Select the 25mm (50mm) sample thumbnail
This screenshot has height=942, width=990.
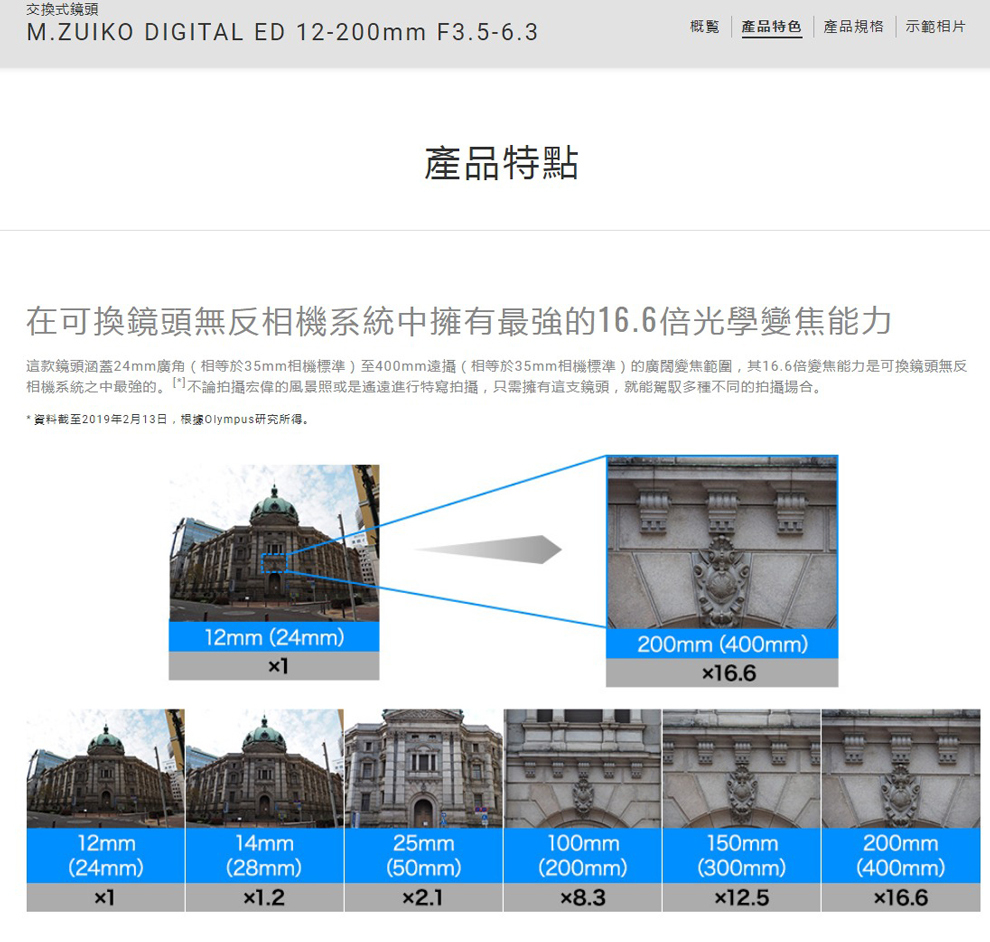pos(422,768)
